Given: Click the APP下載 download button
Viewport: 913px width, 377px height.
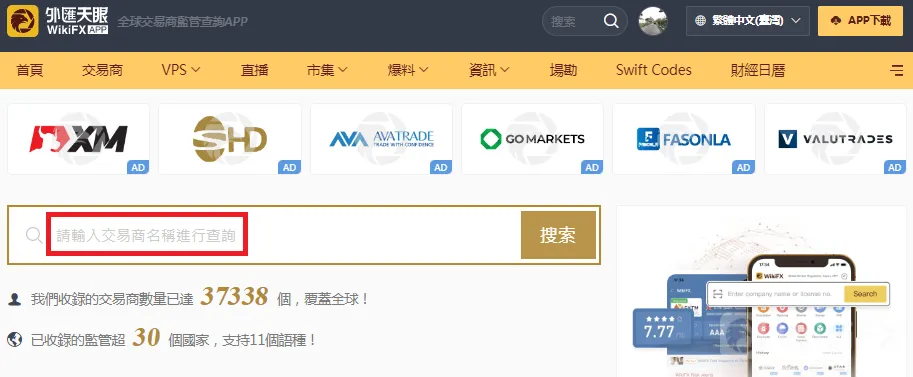Looking at the screenshot, I should pos(861,21).
